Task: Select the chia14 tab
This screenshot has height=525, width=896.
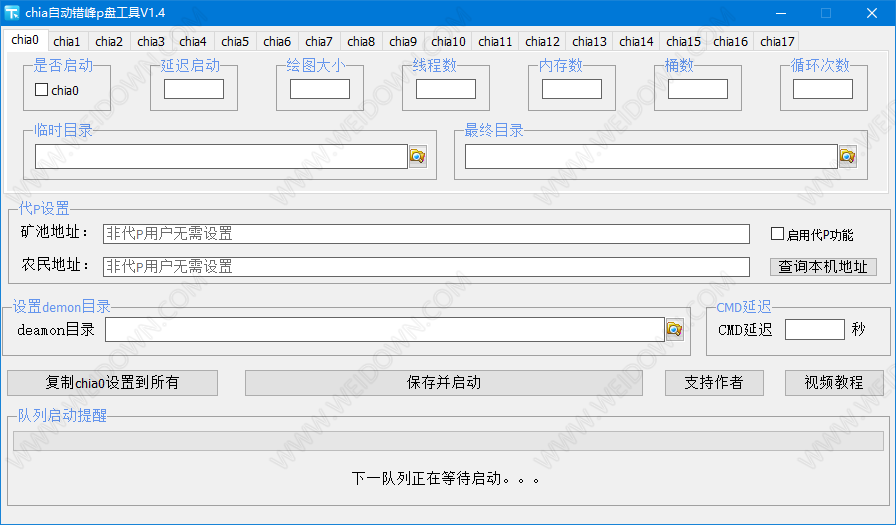Action: tap(636, 42)
